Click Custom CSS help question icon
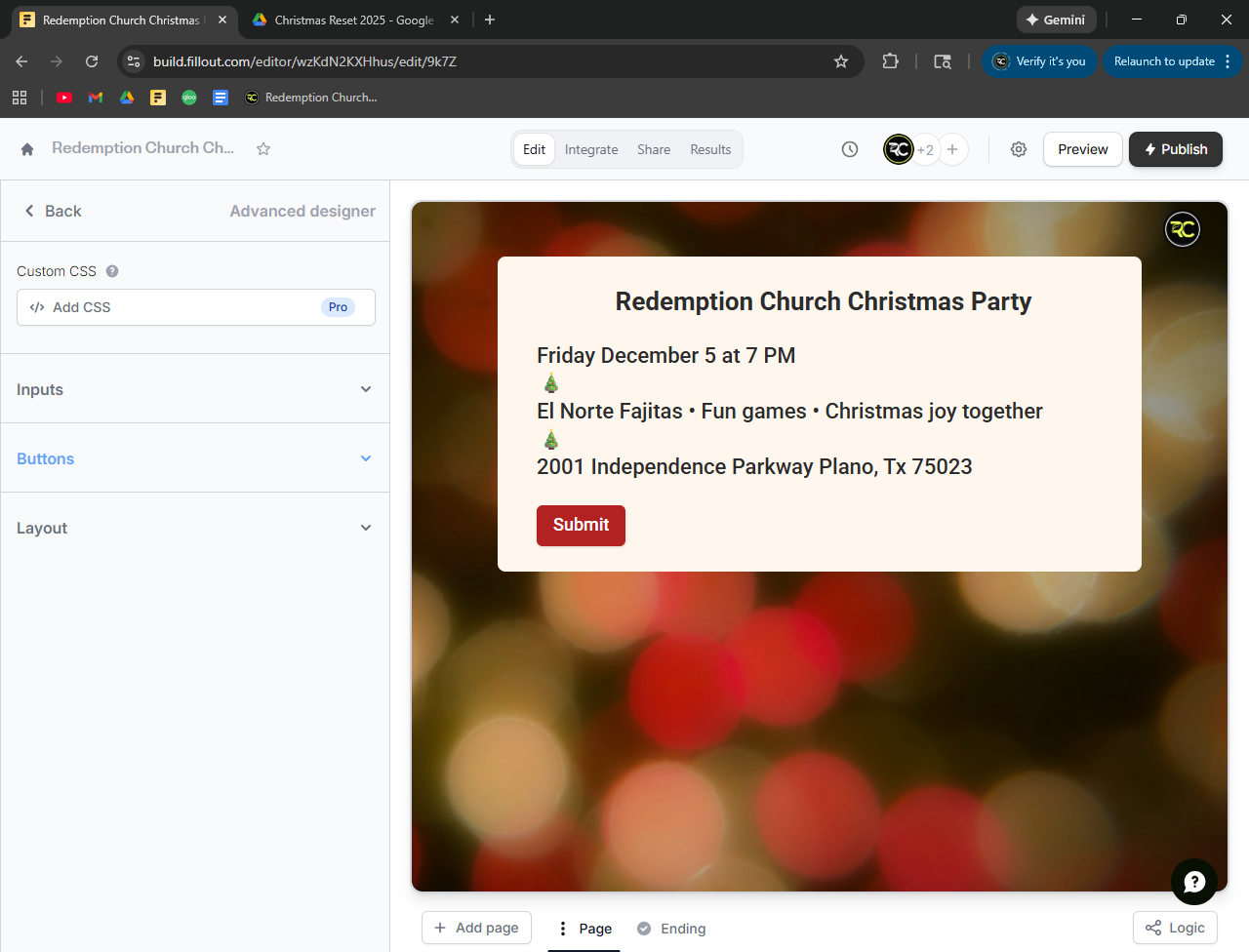The image size is (1249, 952). coord(112,271)
